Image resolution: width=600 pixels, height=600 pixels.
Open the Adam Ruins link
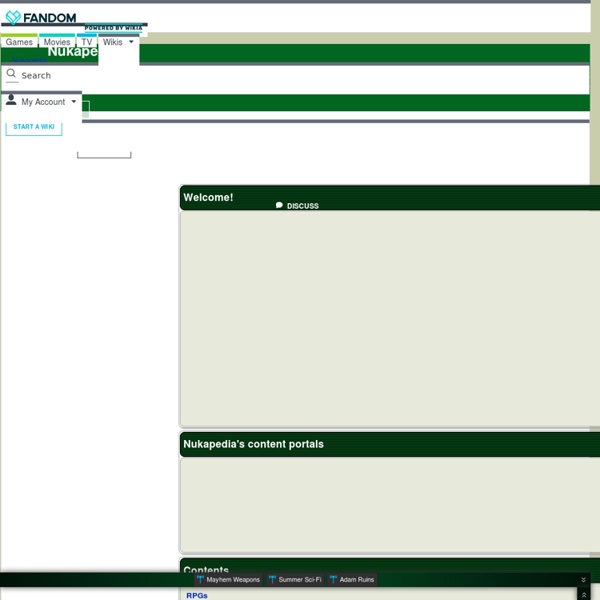point(357,580)
